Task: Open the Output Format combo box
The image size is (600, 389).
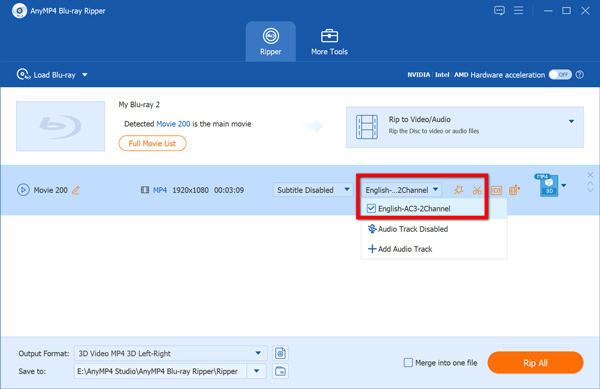Action: point(170,353)
